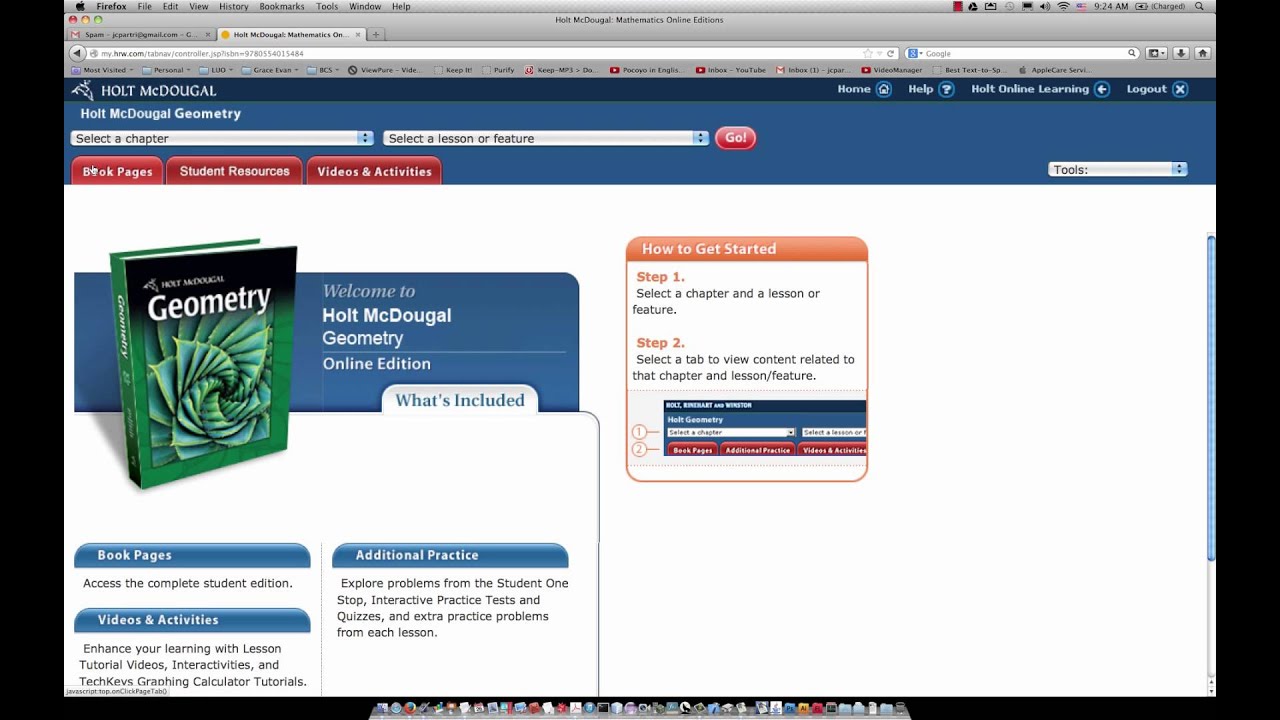Click the Holt Online Learning link
This screenshot has height=720, width=1280.
click(x=1030, y=89)
